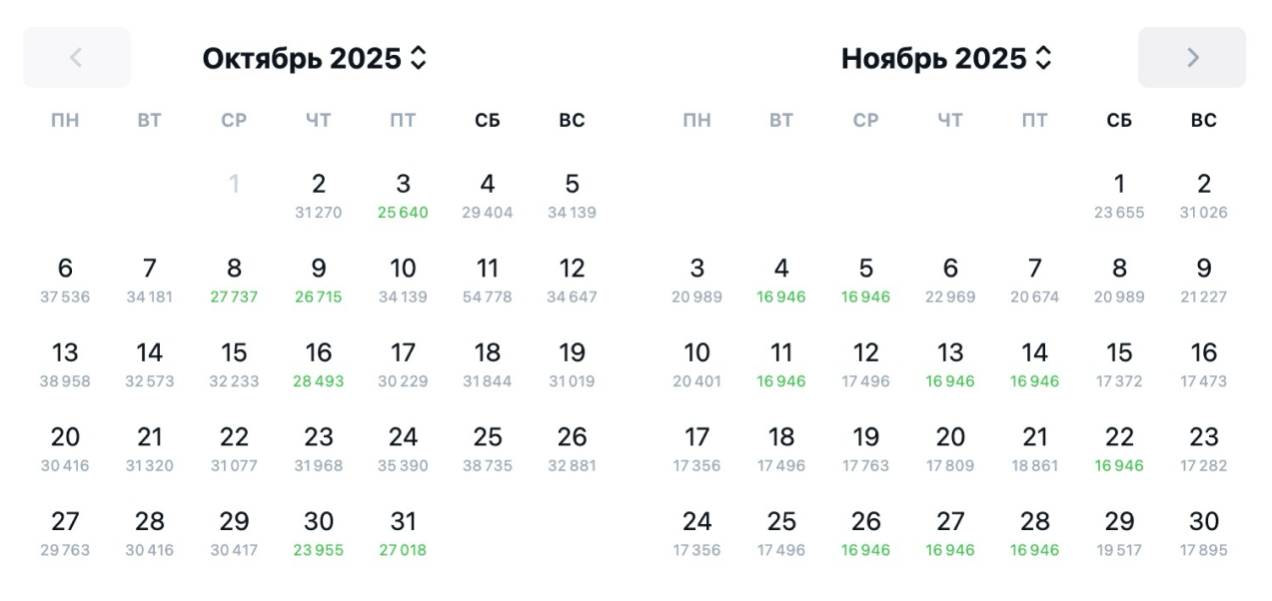
Task: Select November 1 priced 23 655
Action: [x=1119, y=195]
